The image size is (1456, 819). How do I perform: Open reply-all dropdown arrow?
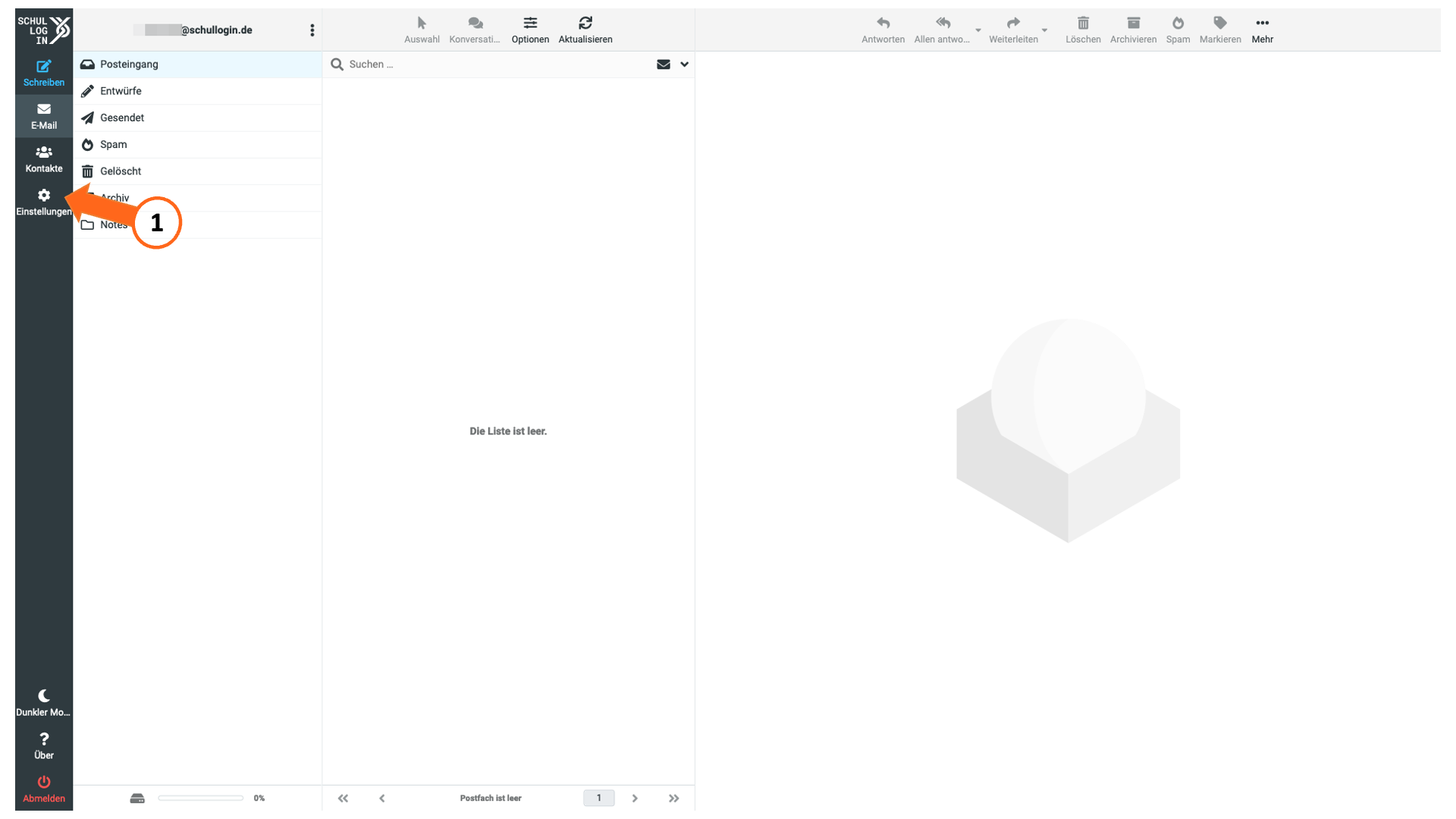(978, 30)
